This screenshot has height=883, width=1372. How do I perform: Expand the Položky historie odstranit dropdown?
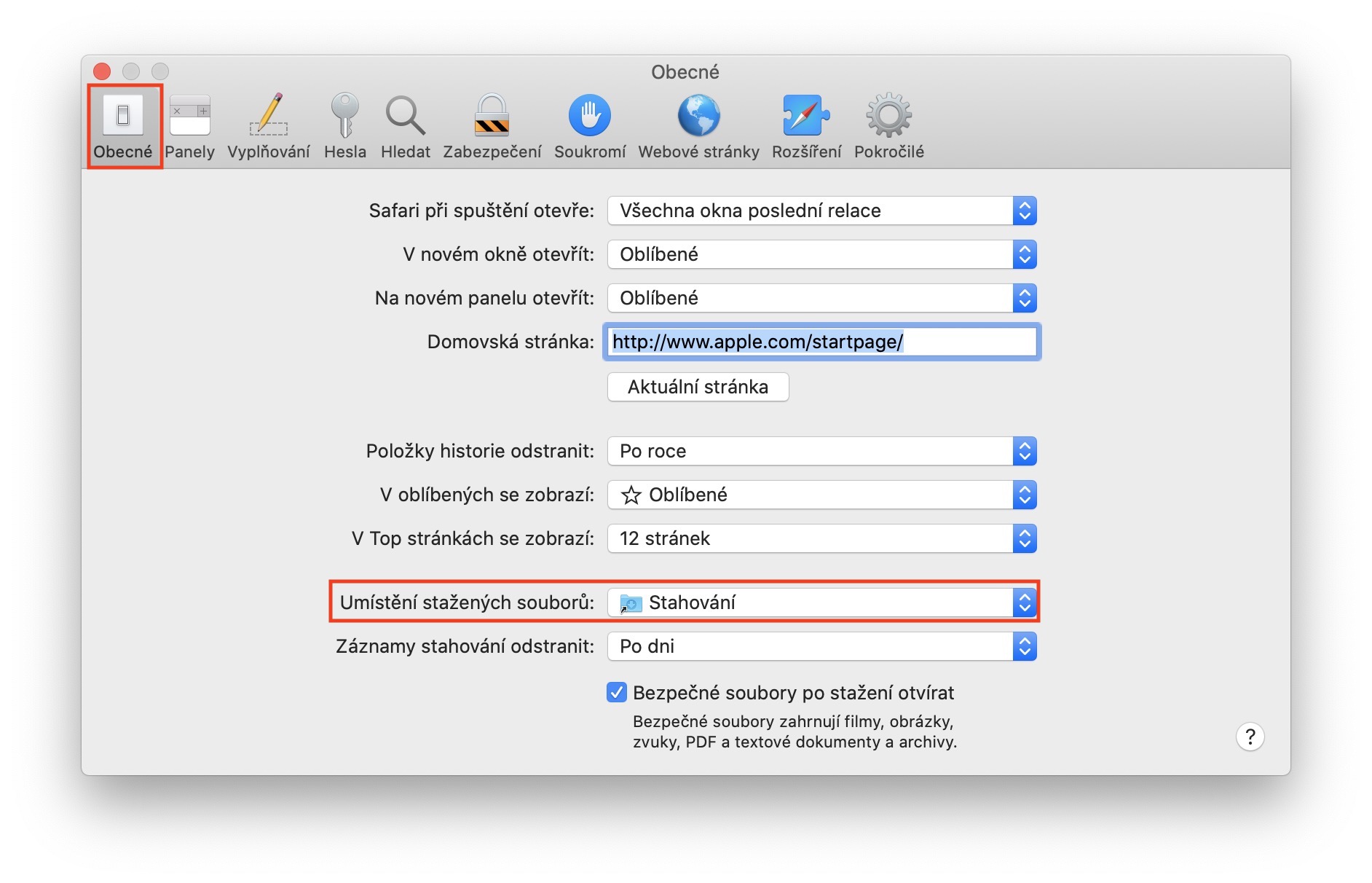(822, 451)
